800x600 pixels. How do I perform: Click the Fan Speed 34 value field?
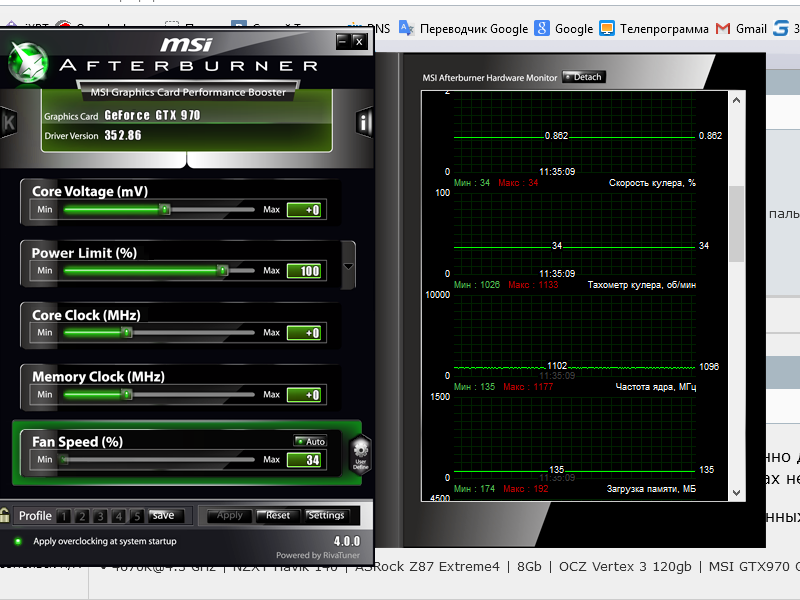304,460
